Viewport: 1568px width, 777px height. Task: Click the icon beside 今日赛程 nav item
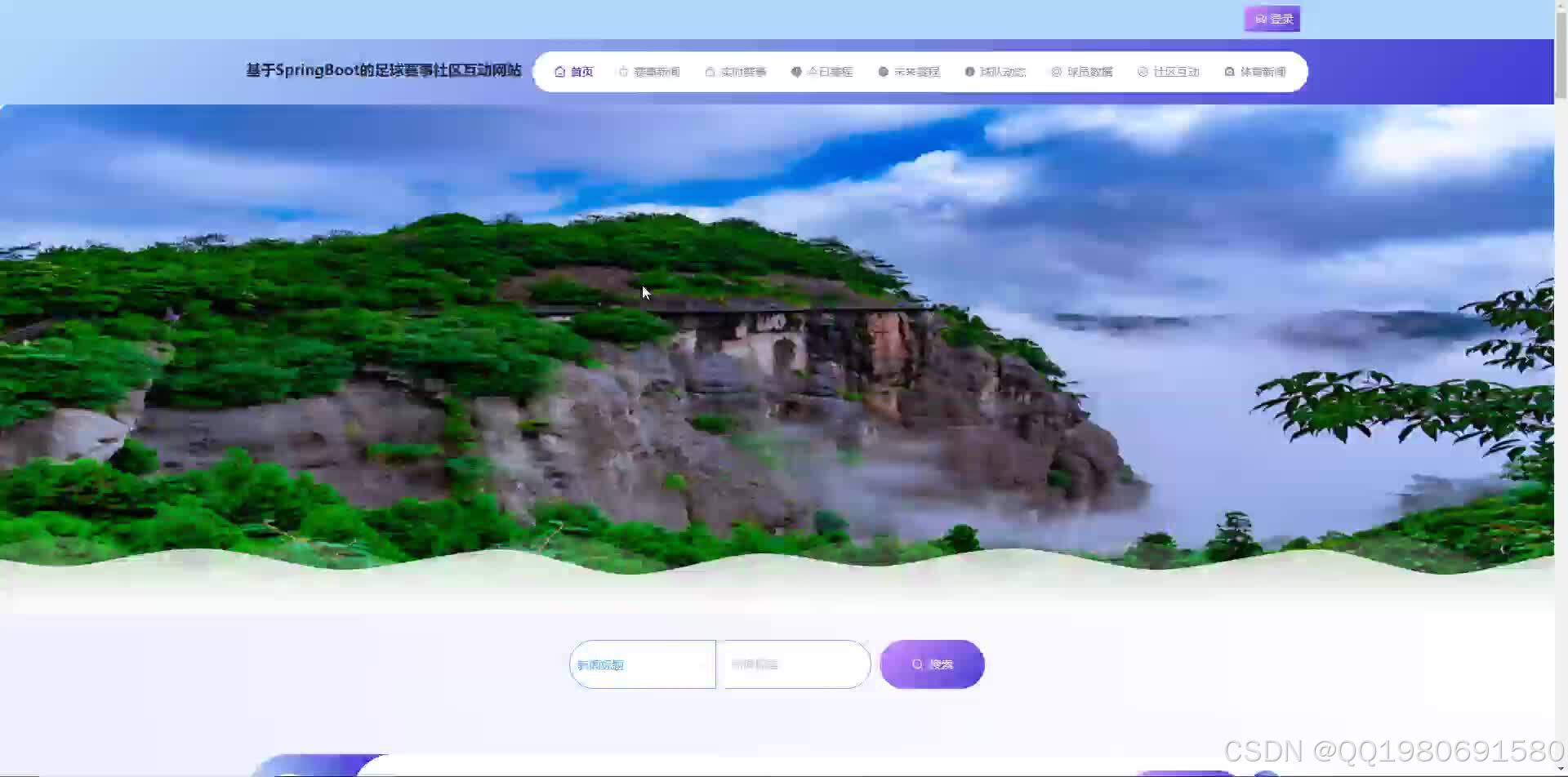click(x=796, y=71)
